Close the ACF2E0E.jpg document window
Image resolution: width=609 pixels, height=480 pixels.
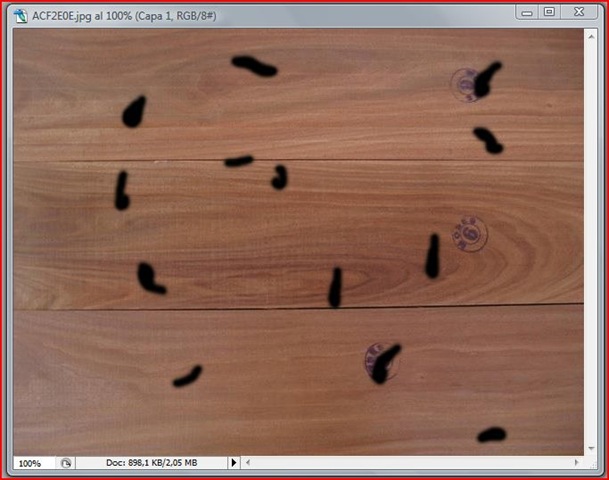579,12
